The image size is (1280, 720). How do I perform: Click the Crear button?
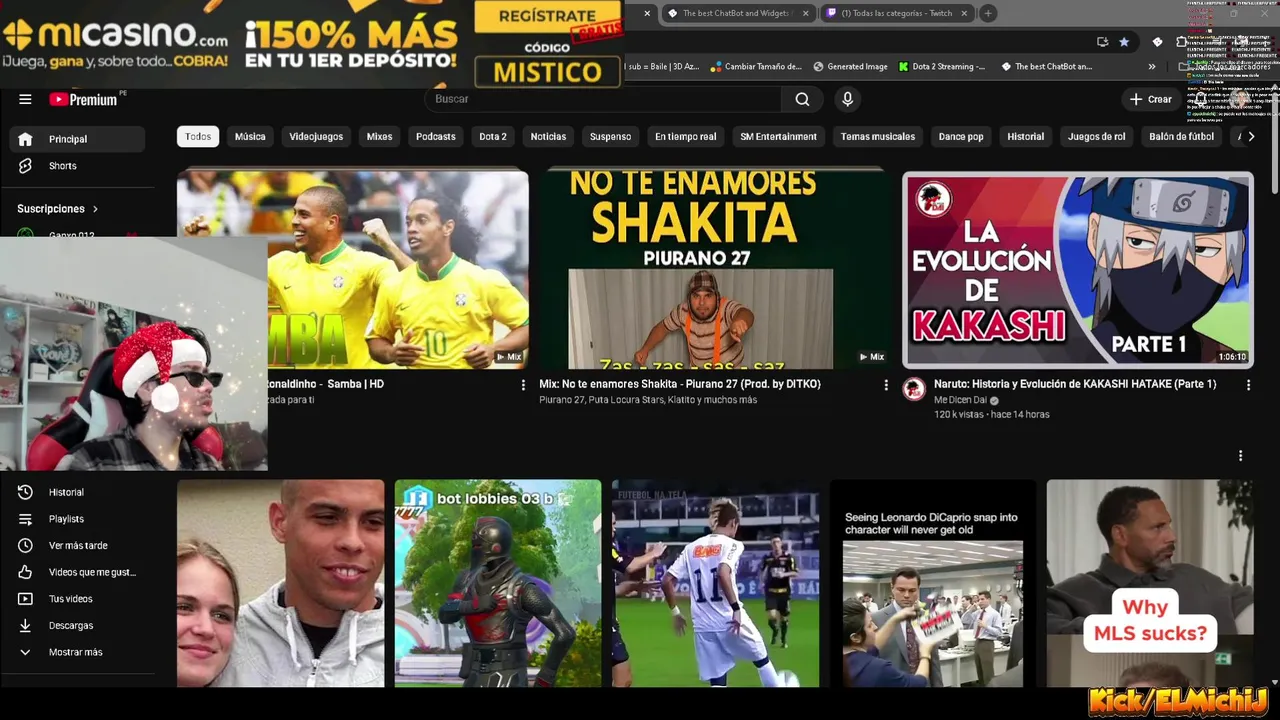(x=1150, y=99)
